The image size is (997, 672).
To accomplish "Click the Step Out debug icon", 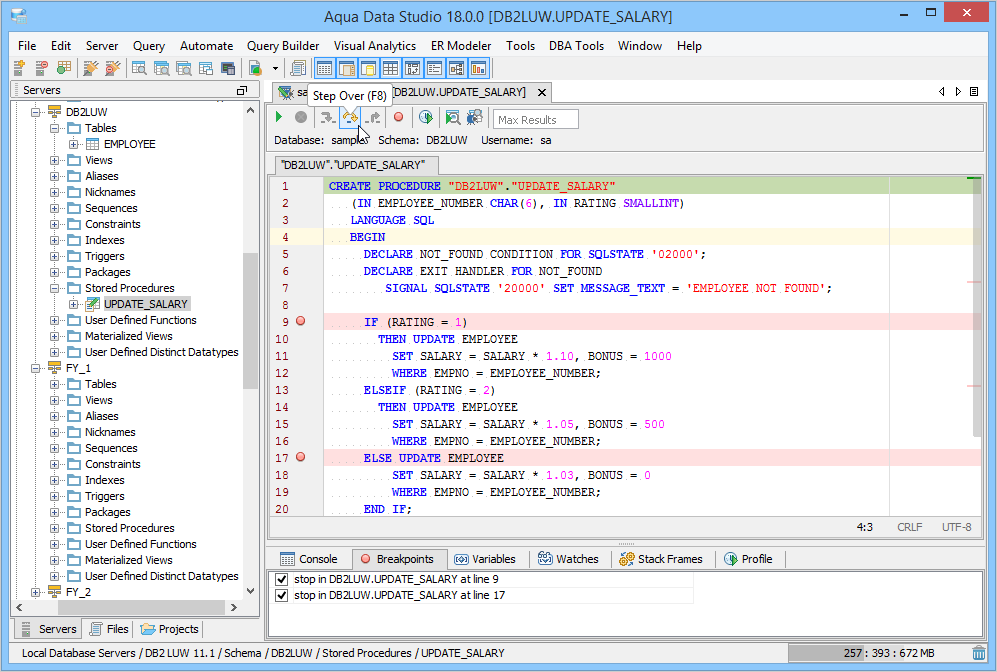I will (372, 118).
